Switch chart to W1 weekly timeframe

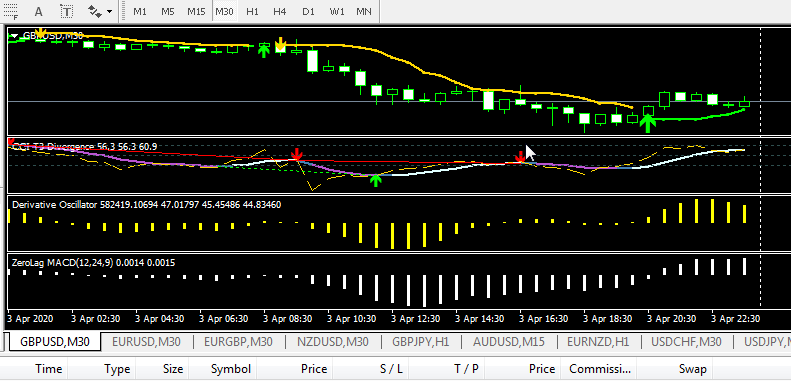[336, 11]
